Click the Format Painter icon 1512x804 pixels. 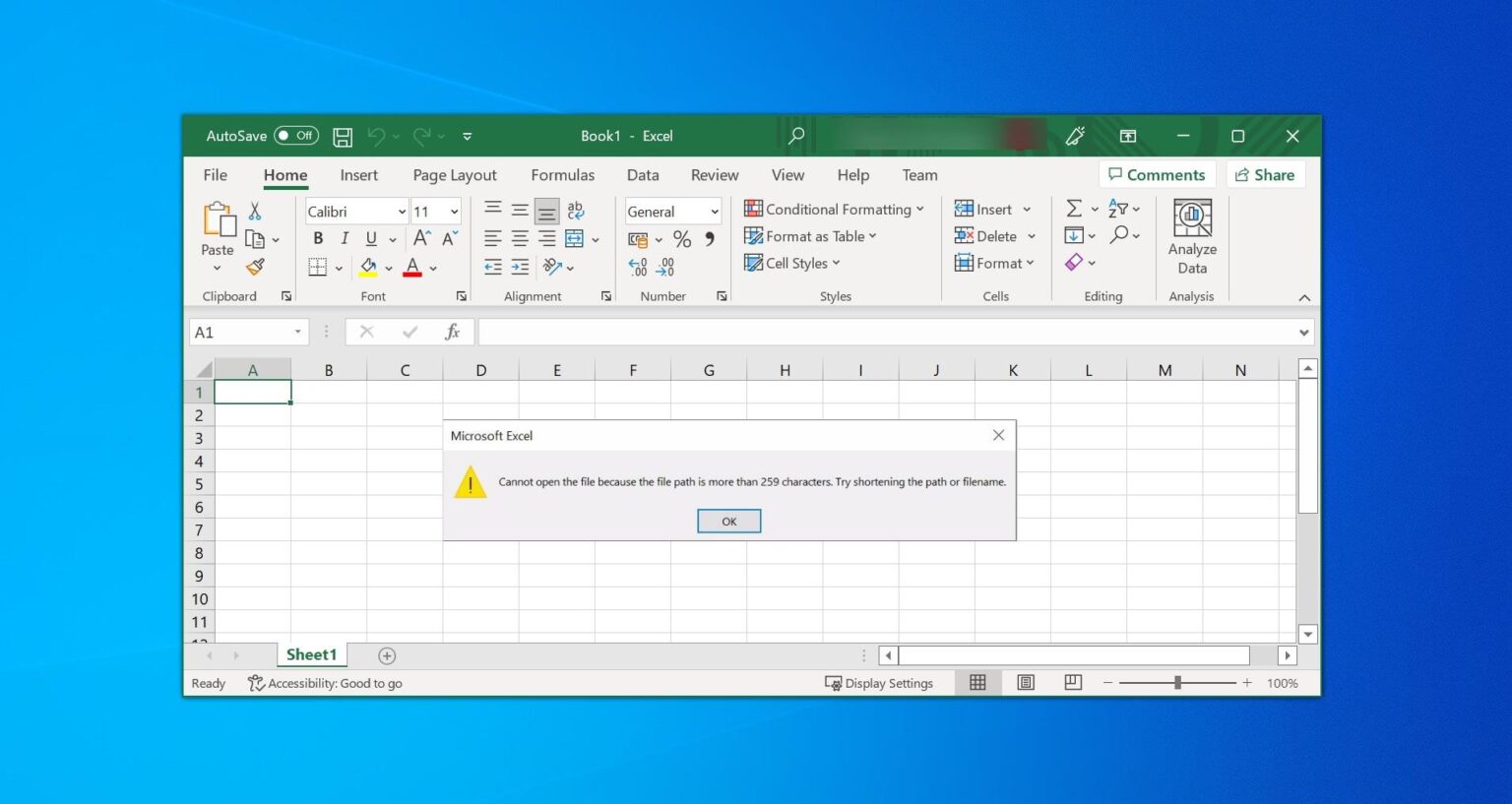[256, 267]
